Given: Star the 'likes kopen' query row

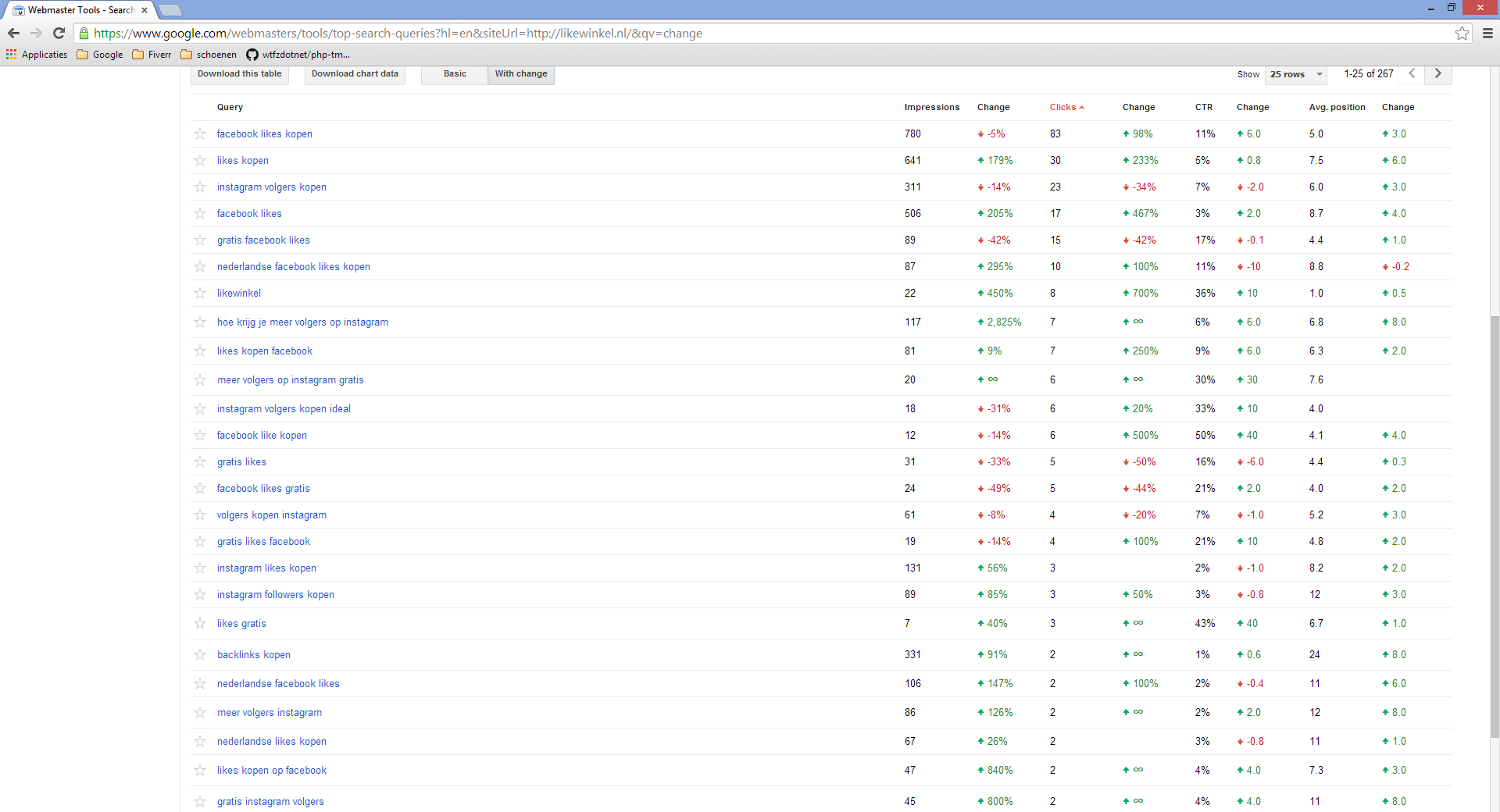Looking at the screenshot, I should point(200,161).
